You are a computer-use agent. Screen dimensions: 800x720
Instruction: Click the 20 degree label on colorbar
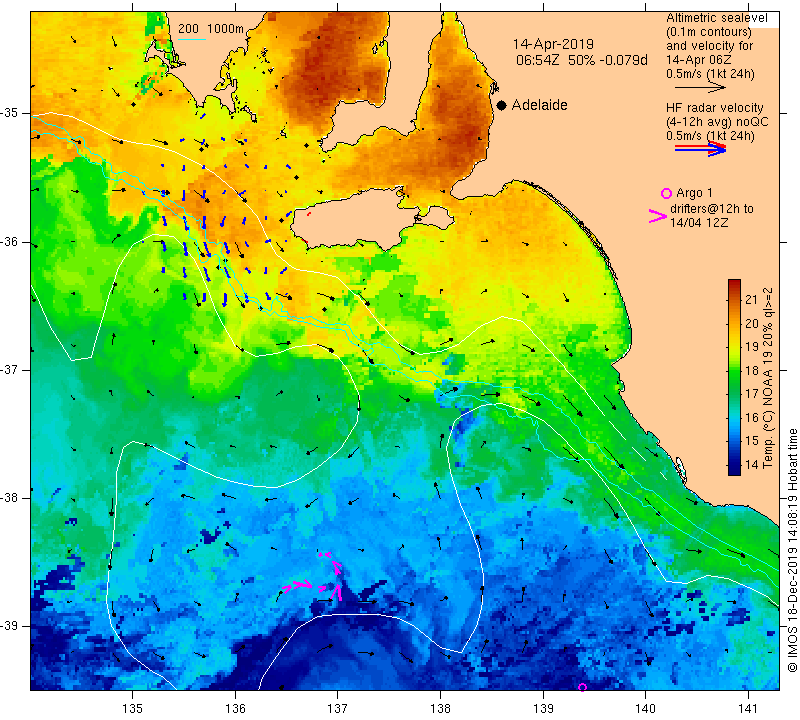tap(751, 324)
